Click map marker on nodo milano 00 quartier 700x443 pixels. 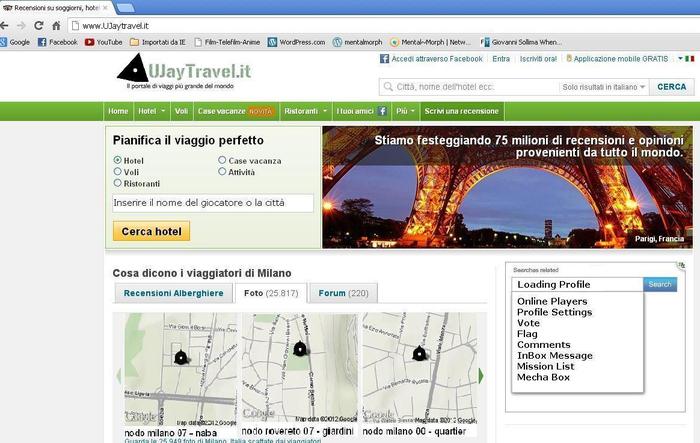(x=419, y=353)
